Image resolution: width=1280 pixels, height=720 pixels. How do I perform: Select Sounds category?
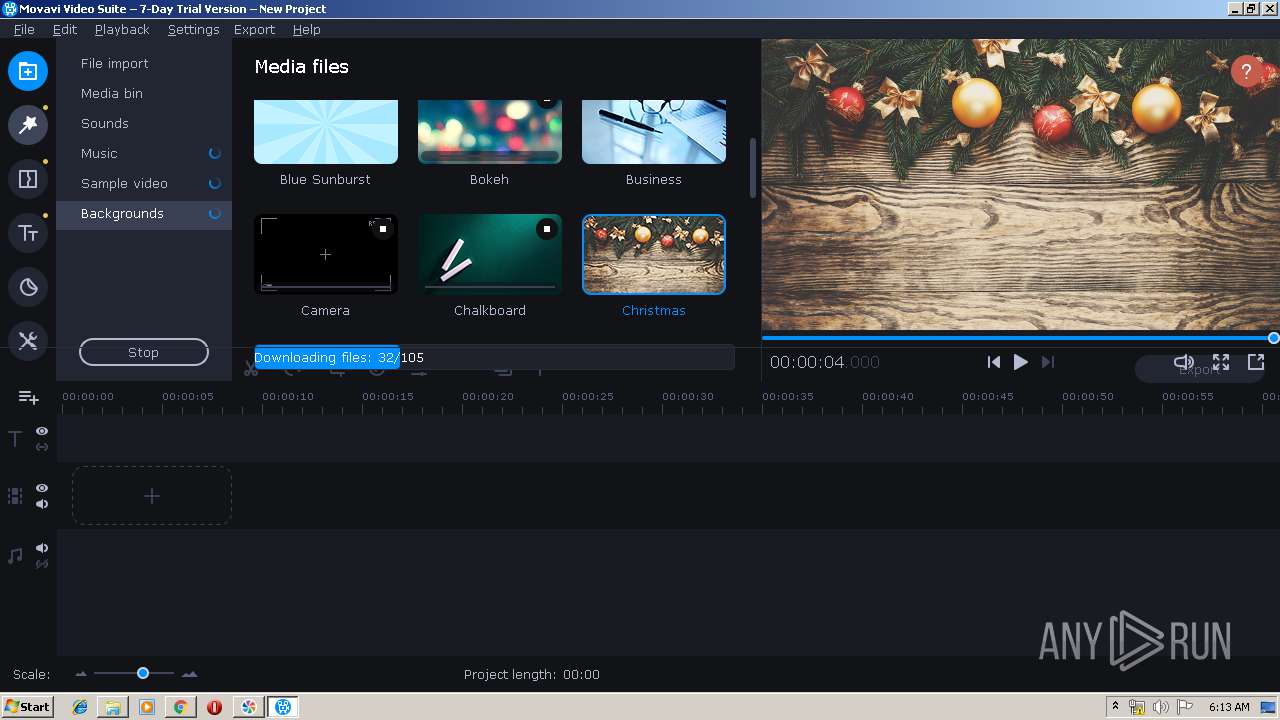144,123
